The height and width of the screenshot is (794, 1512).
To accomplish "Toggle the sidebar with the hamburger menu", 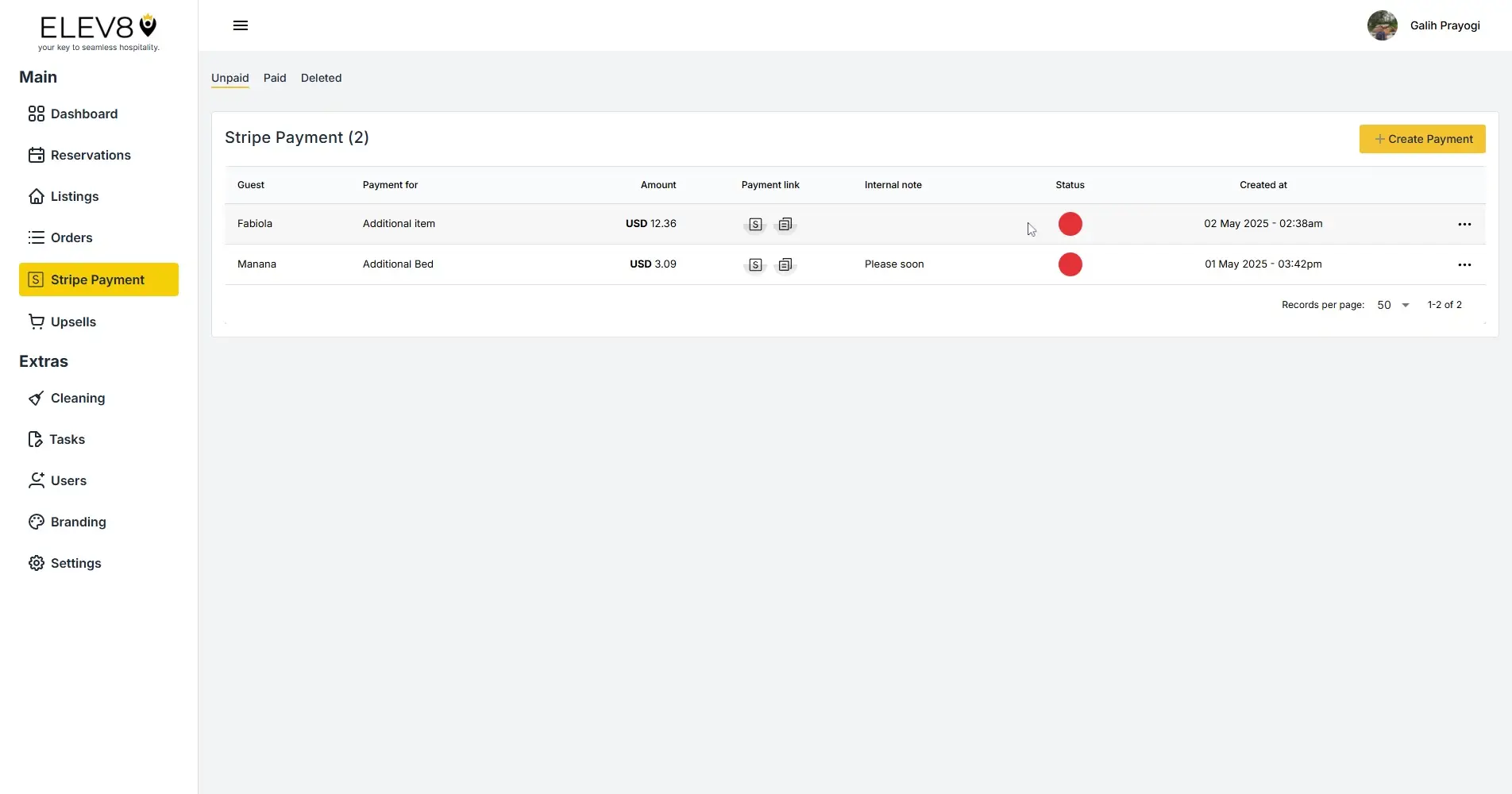I will click(x=240, y=25).
